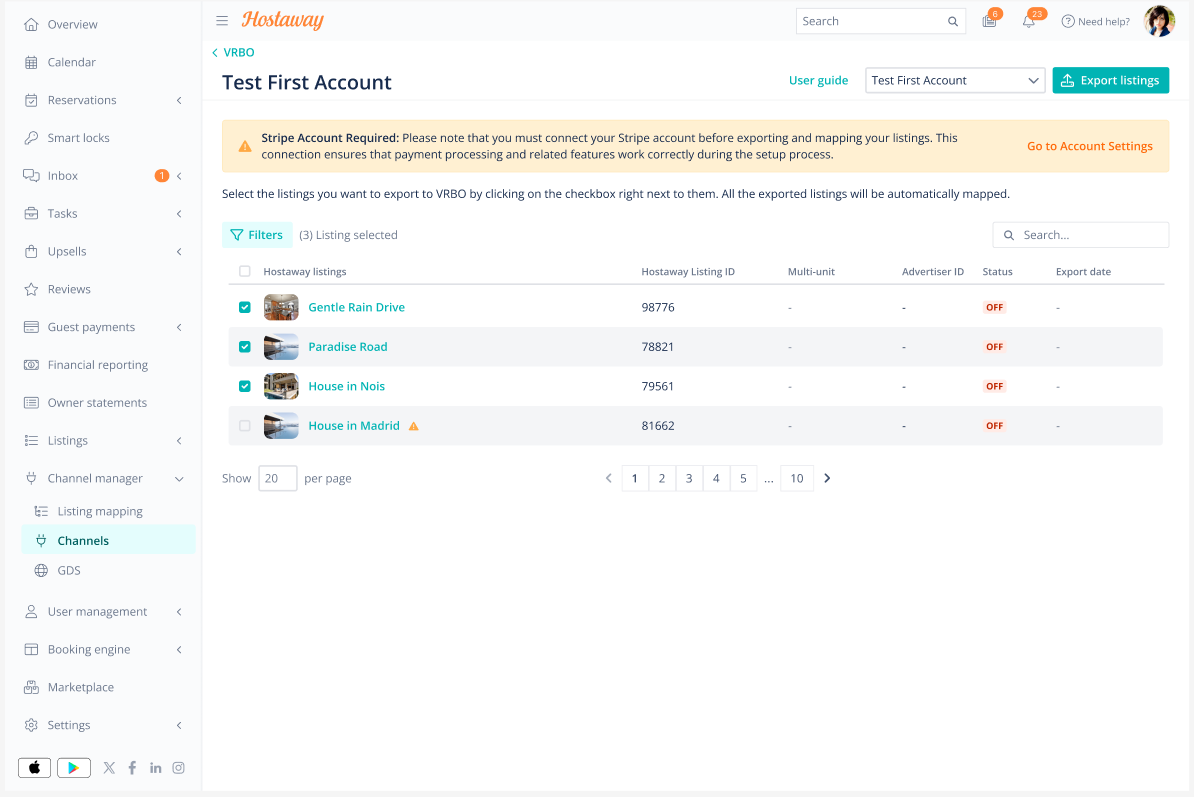This screenshot has height=797, width=1194.
Task: Open the news icon with badge 6
Action: pos(989,21)
